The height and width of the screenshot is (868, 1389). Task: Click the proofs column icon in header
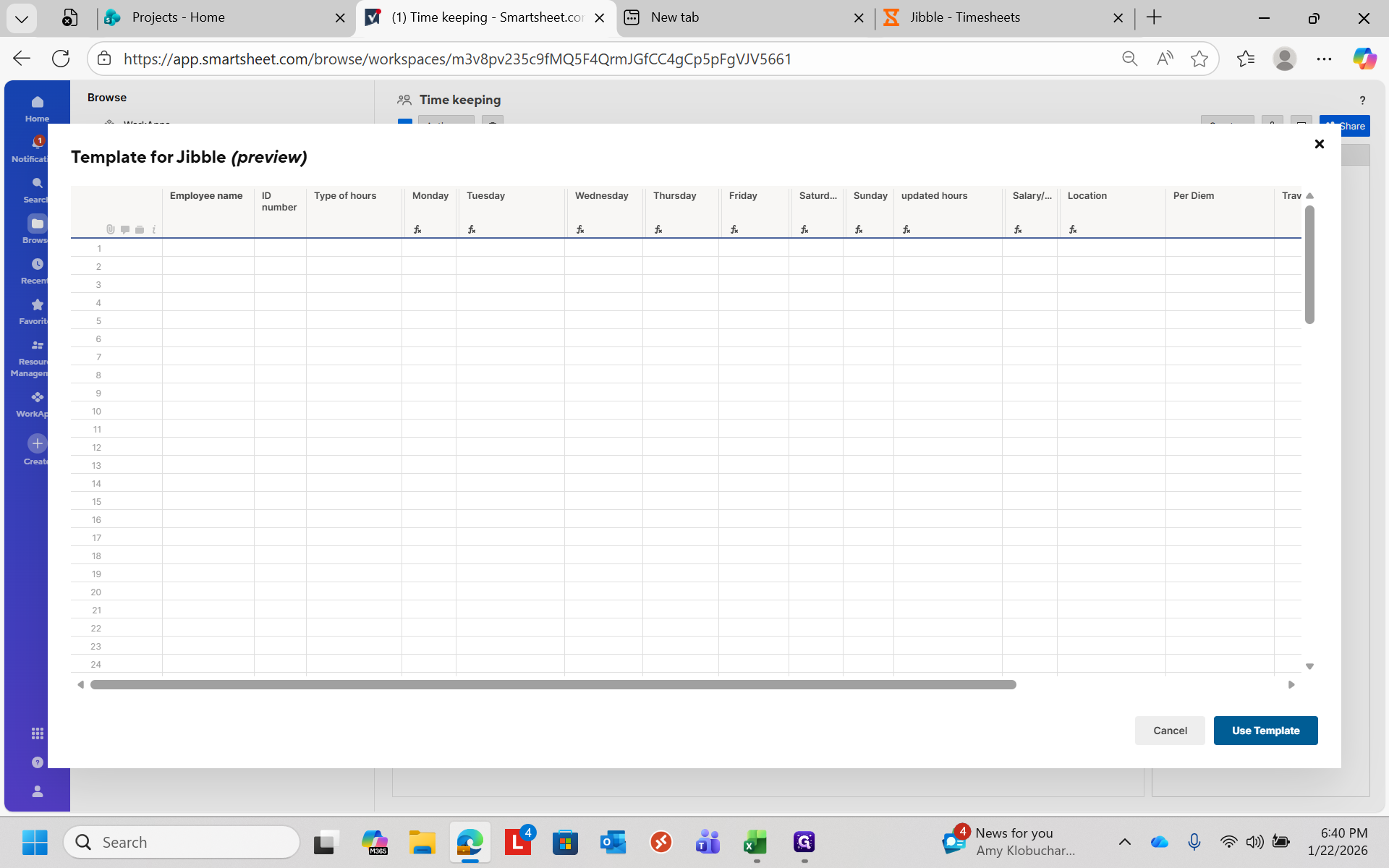(140, 229)
